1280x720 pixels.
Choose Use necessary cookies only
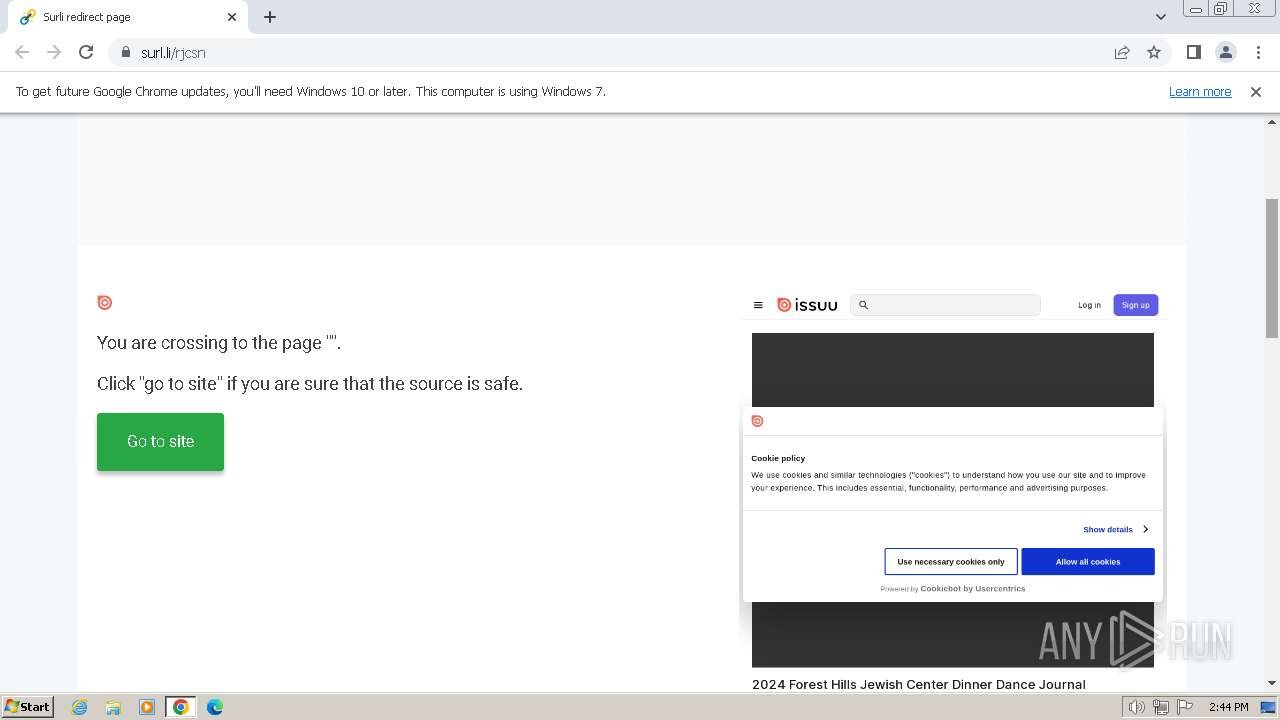coord(951,561)
